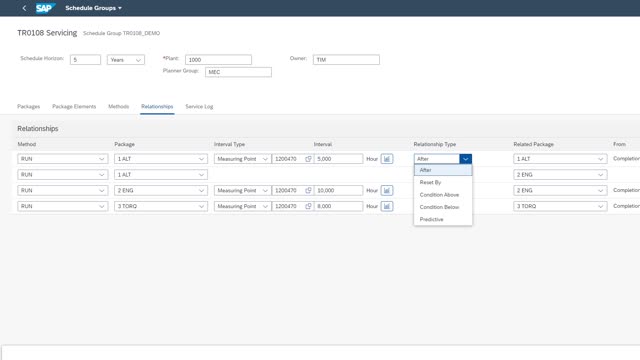Click the Planner Group field
Viewport: 640px width, 360px height.
pyautogui.click(x=238, y=72)
